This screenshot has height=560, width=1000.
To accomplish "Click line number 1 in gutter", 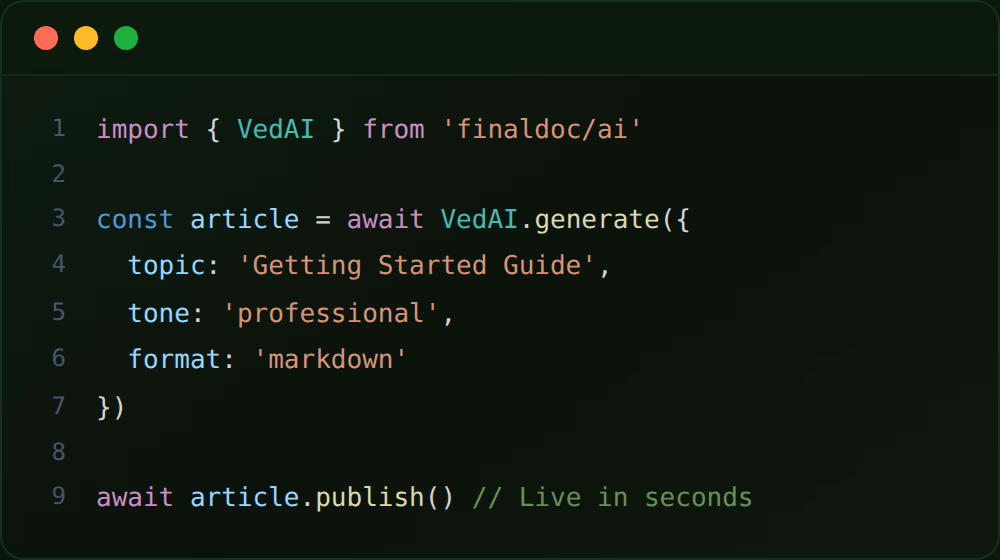I will coord(58,128).
